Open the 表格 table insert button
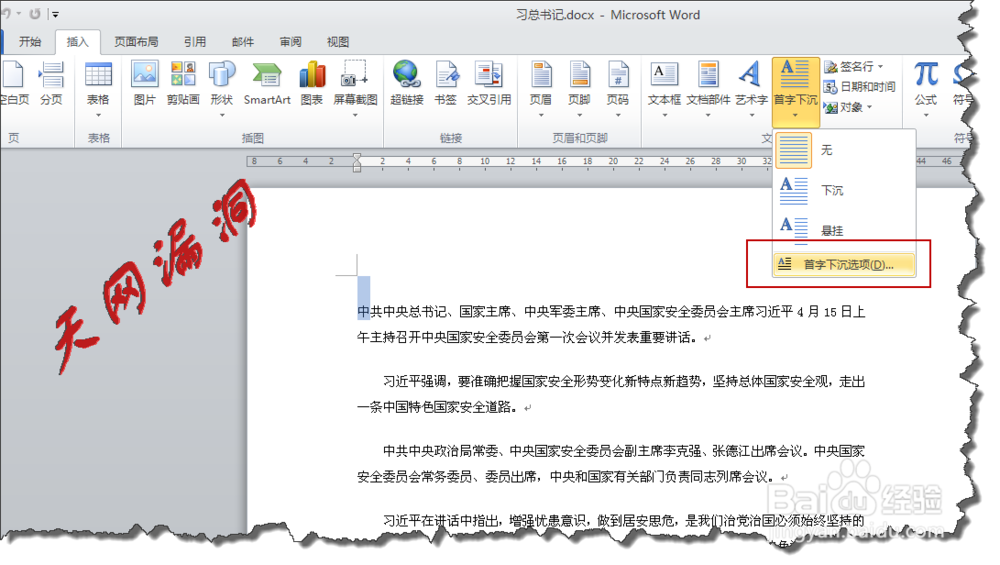1000x565 pixels. tap(98, 89)
